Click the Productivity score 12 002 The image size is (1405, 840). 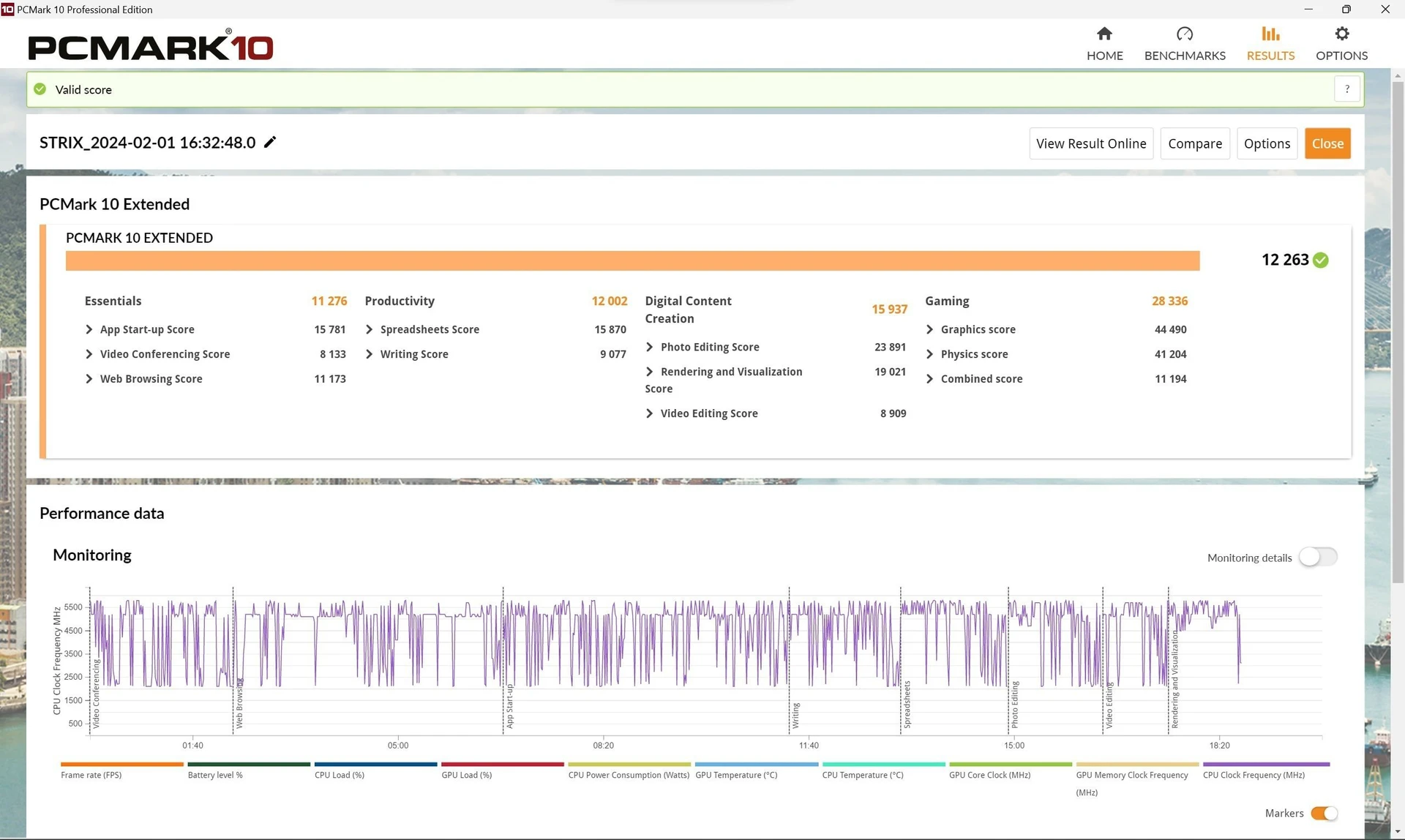610,301
